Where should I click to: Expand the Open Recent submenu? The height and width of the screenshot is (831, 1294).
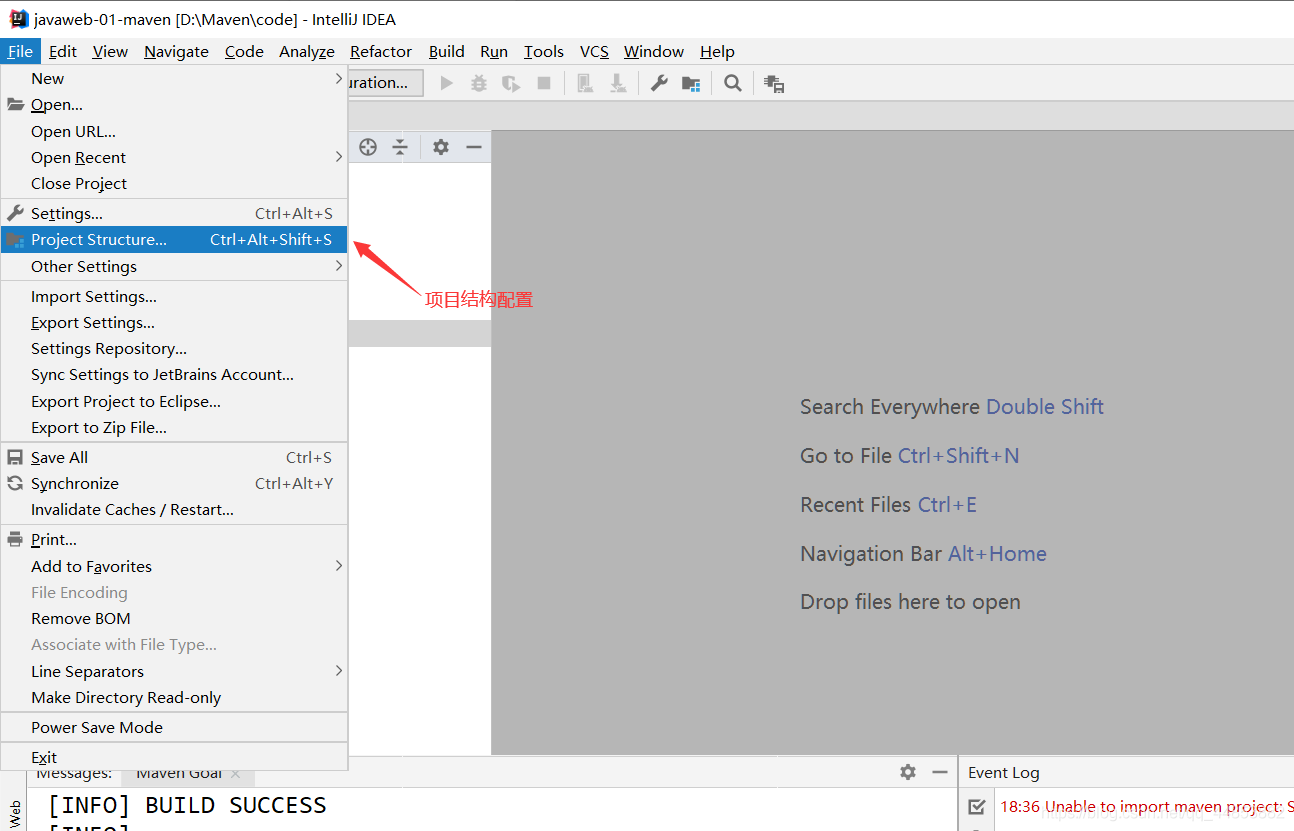[174, 157]
